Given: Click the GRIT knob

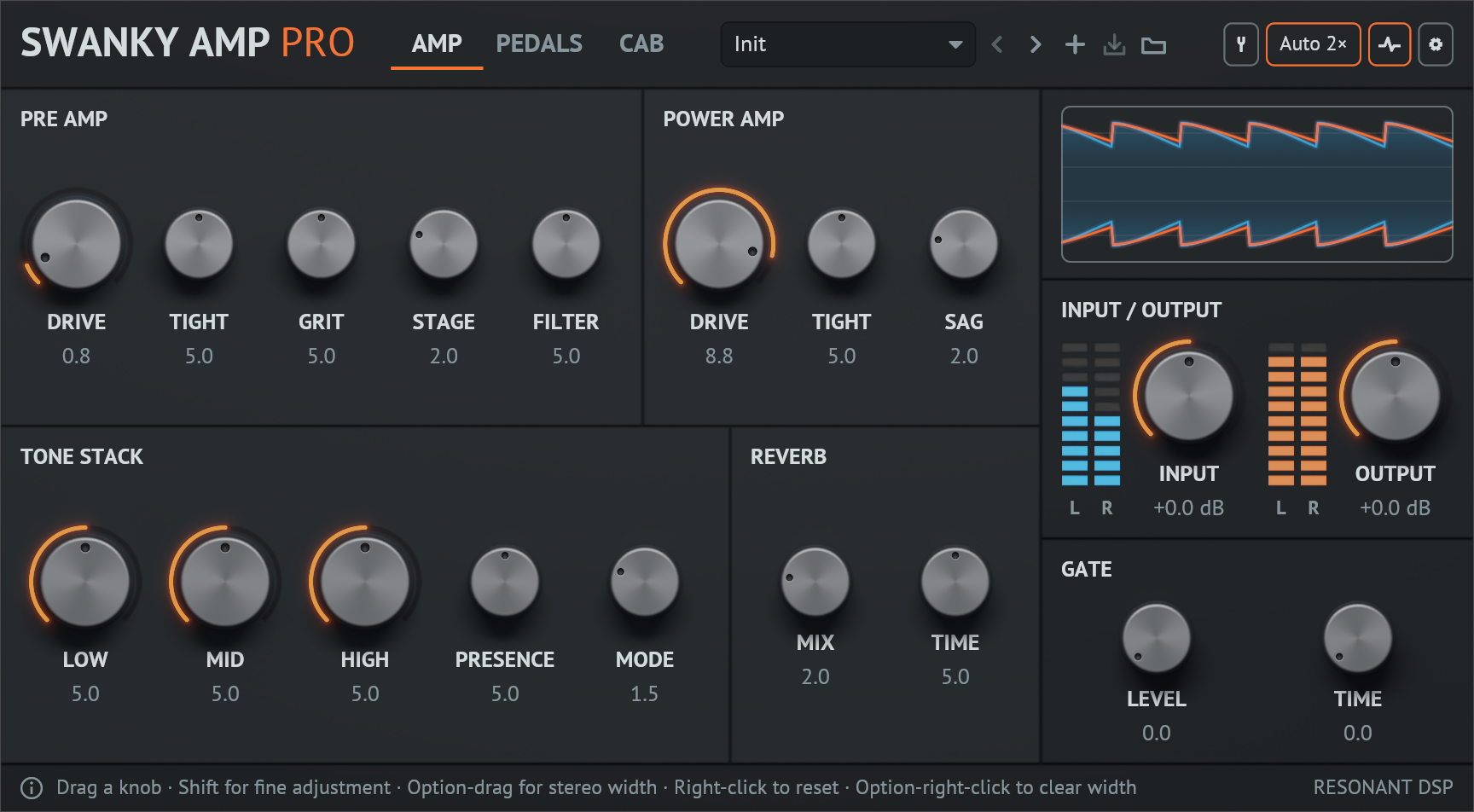Looking at the screenshot, I should point(322,244).
